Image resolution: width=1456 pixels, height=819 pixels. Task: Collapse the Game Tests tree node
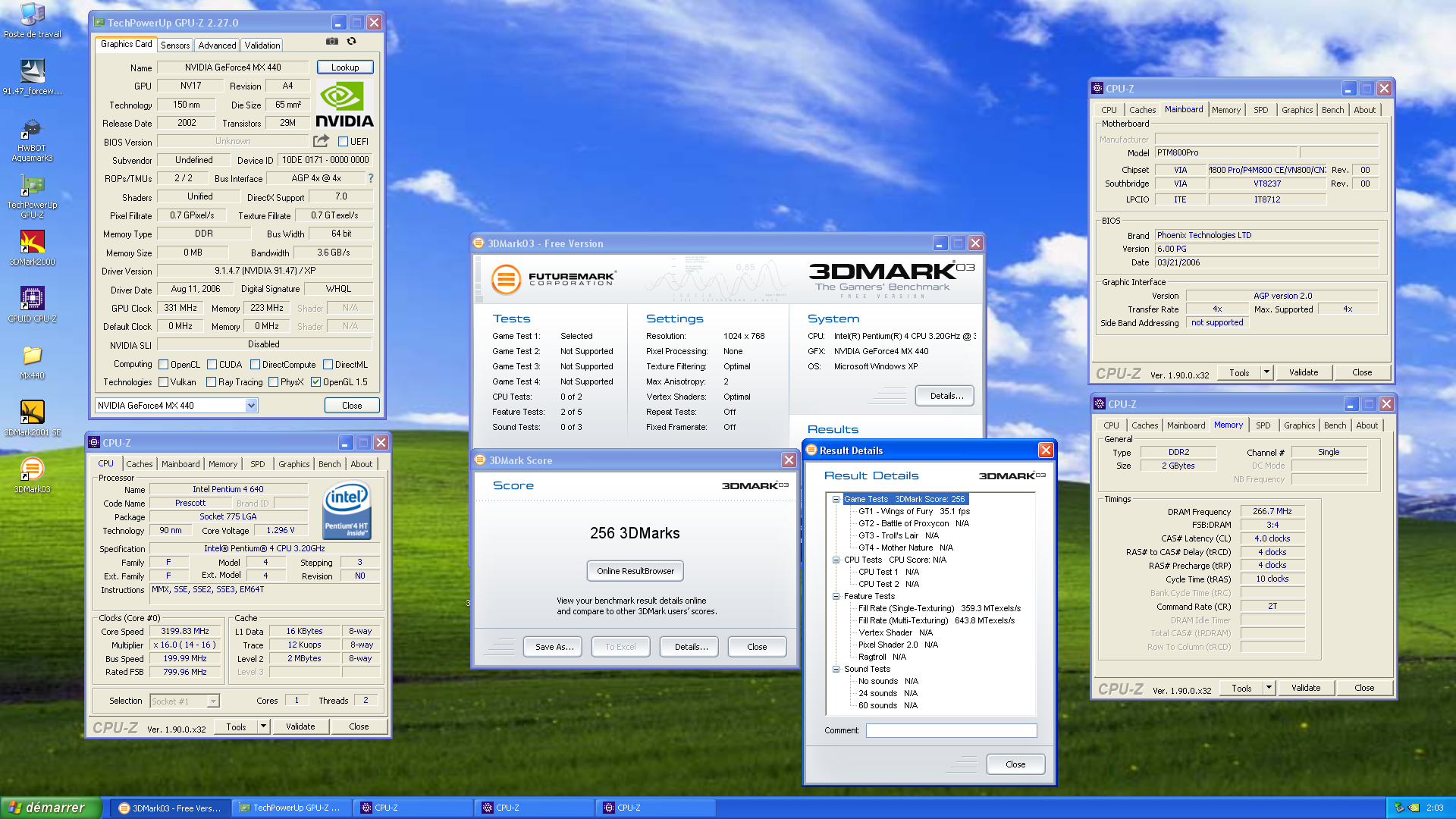pyautogui.click(x=836, y=499)
